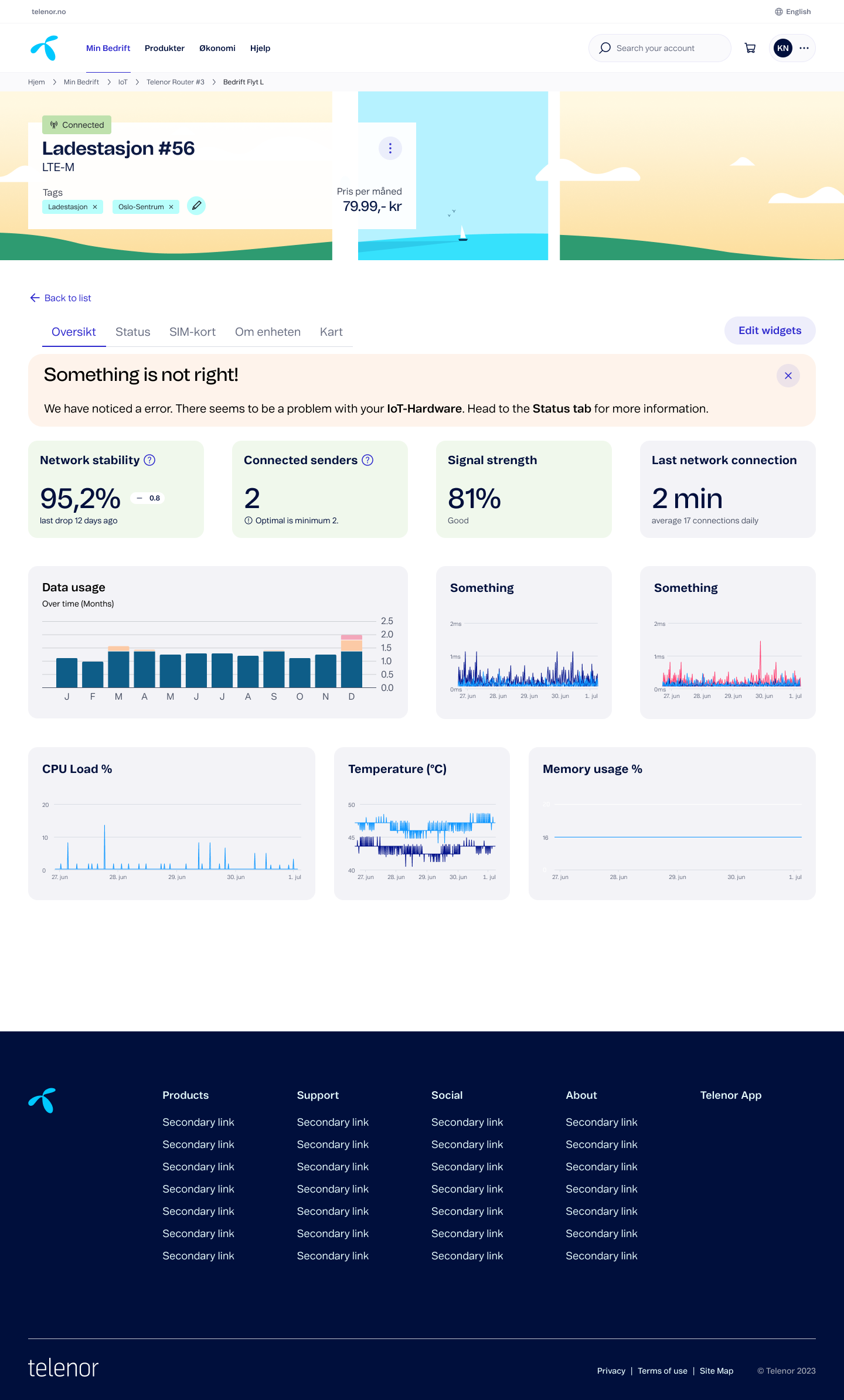Screen dimensions: 844x1400
Task: Click the info icon beside Optimal is minimum 2
Action: pyautogui.click(x=249, y=520)
